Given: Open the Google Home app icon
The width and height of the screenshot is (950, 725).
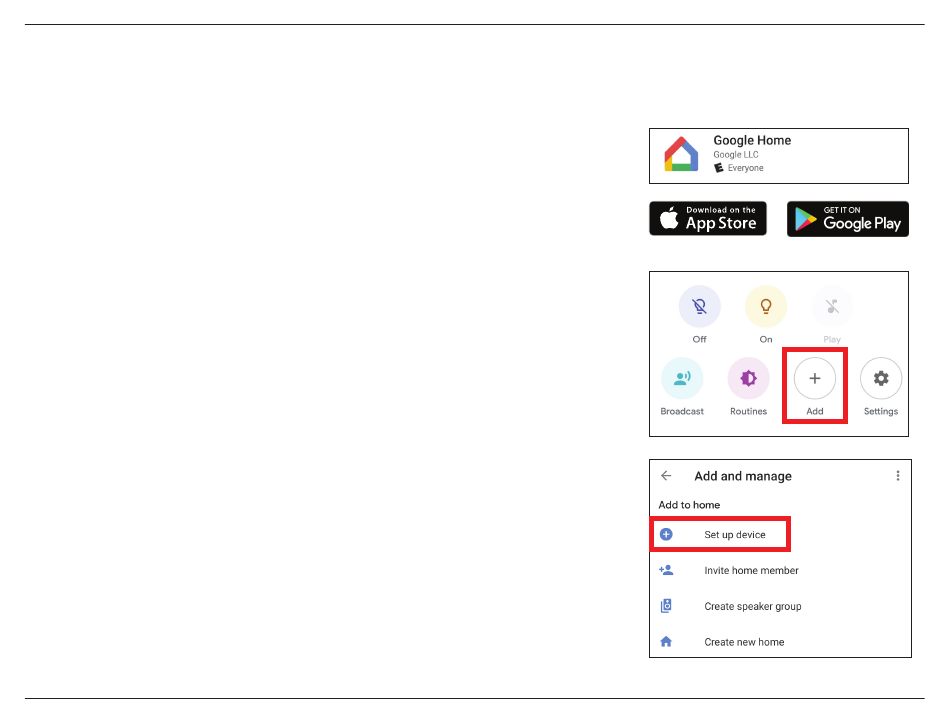Looking at the screenshot, I should 681,154.
